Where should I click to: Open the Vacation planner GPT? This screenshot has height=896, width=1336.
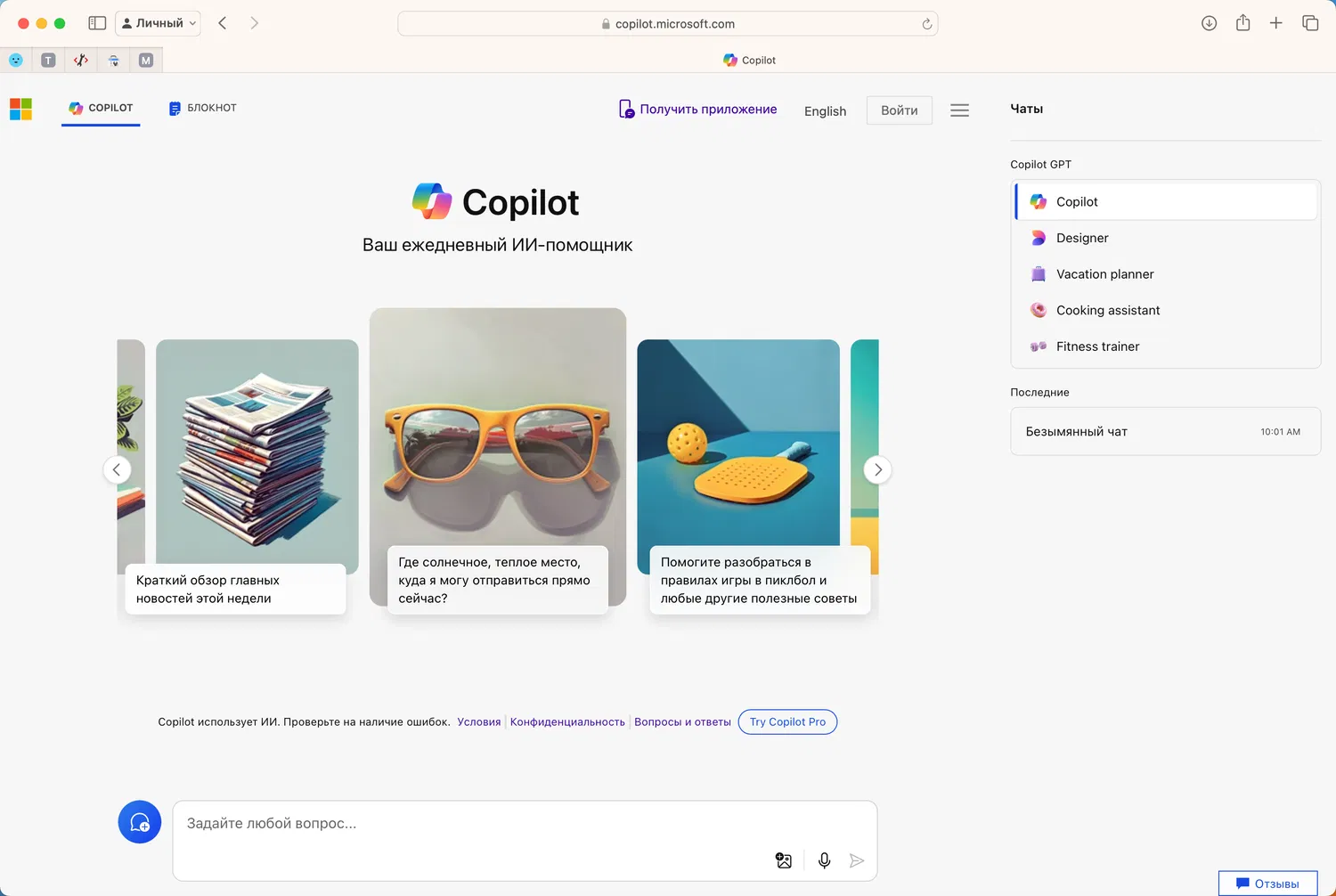click(x=1166, y=274)
